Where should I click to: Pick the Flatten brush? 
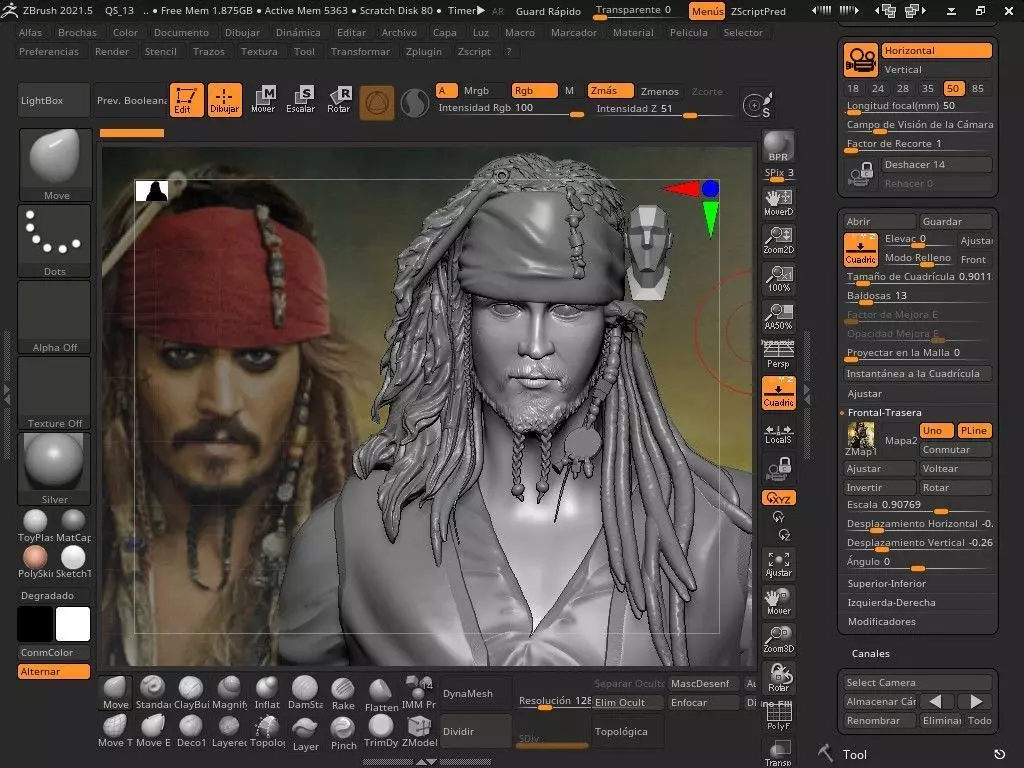[381, 695]
